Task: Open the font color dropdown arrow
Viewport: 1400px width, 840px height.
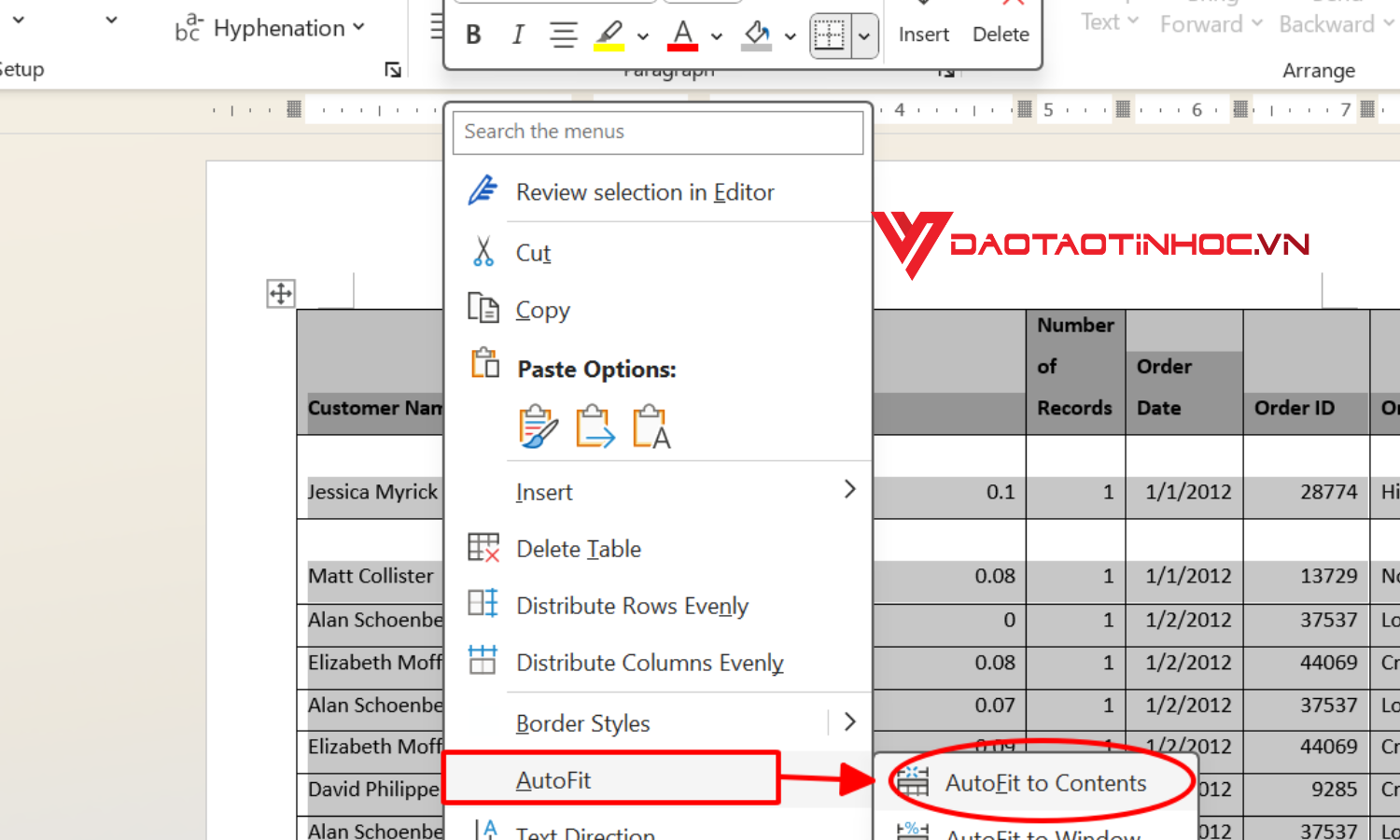Action: [716, 35]
